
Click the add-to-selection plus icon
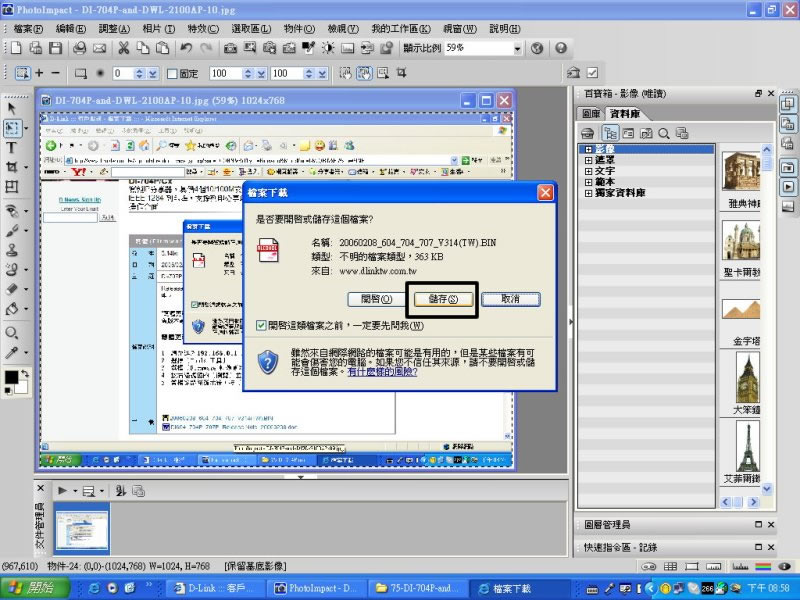point(39,73)
